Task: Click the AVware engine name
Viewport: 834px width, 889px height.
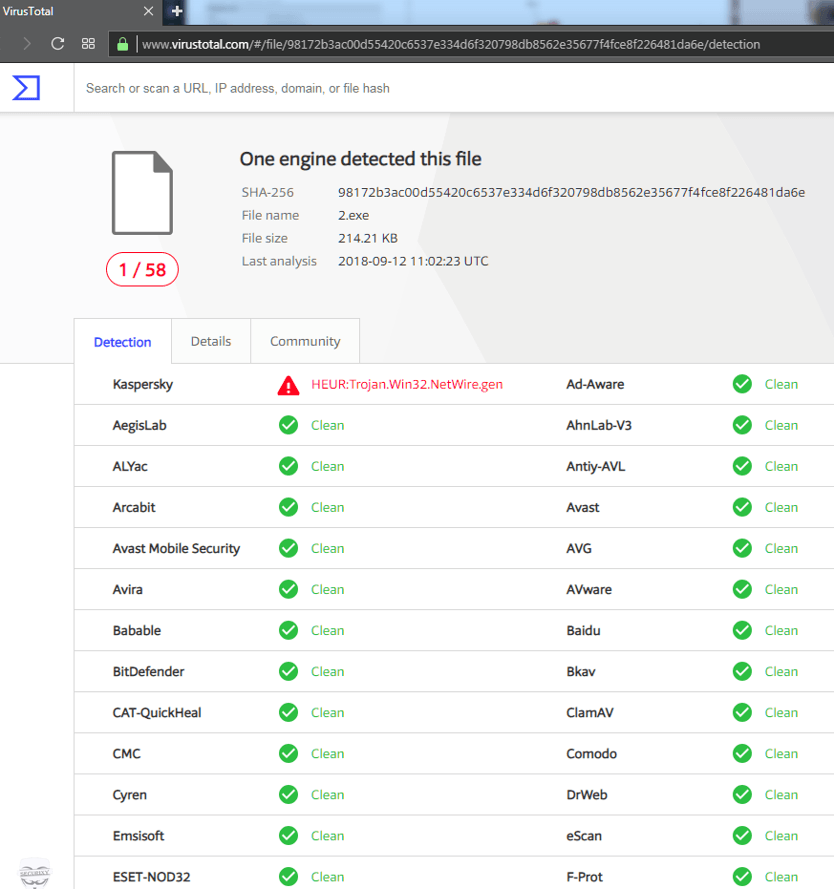Action: (x=589, y=590)
